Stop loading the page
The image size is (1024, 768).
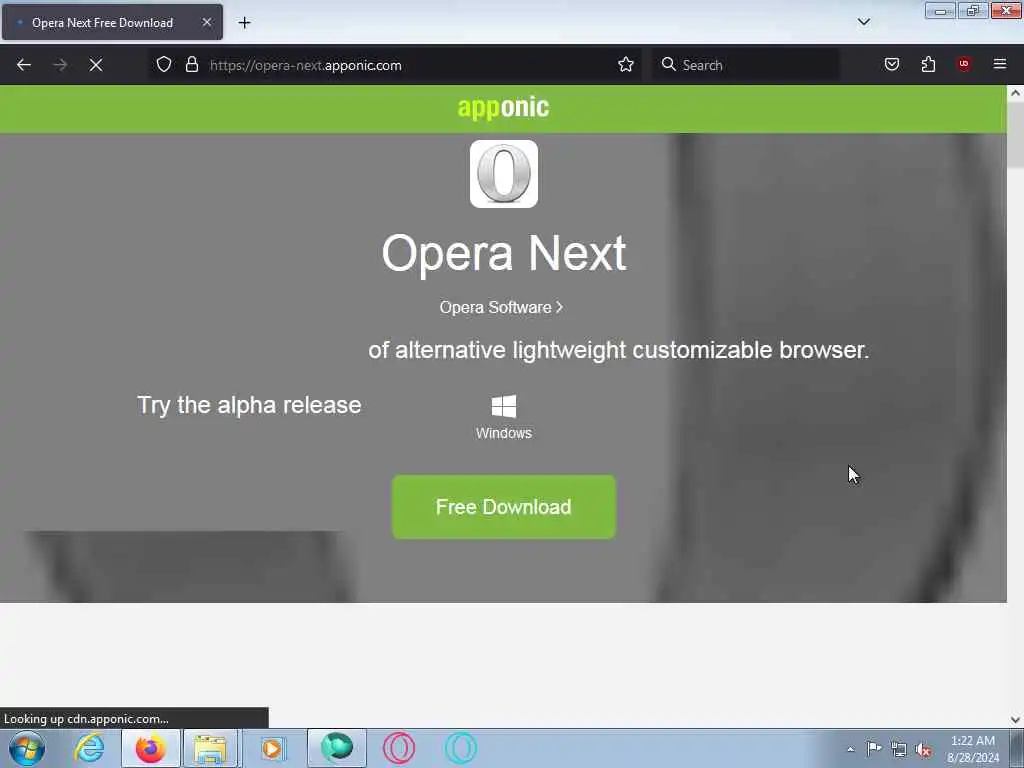coord(95,65)
